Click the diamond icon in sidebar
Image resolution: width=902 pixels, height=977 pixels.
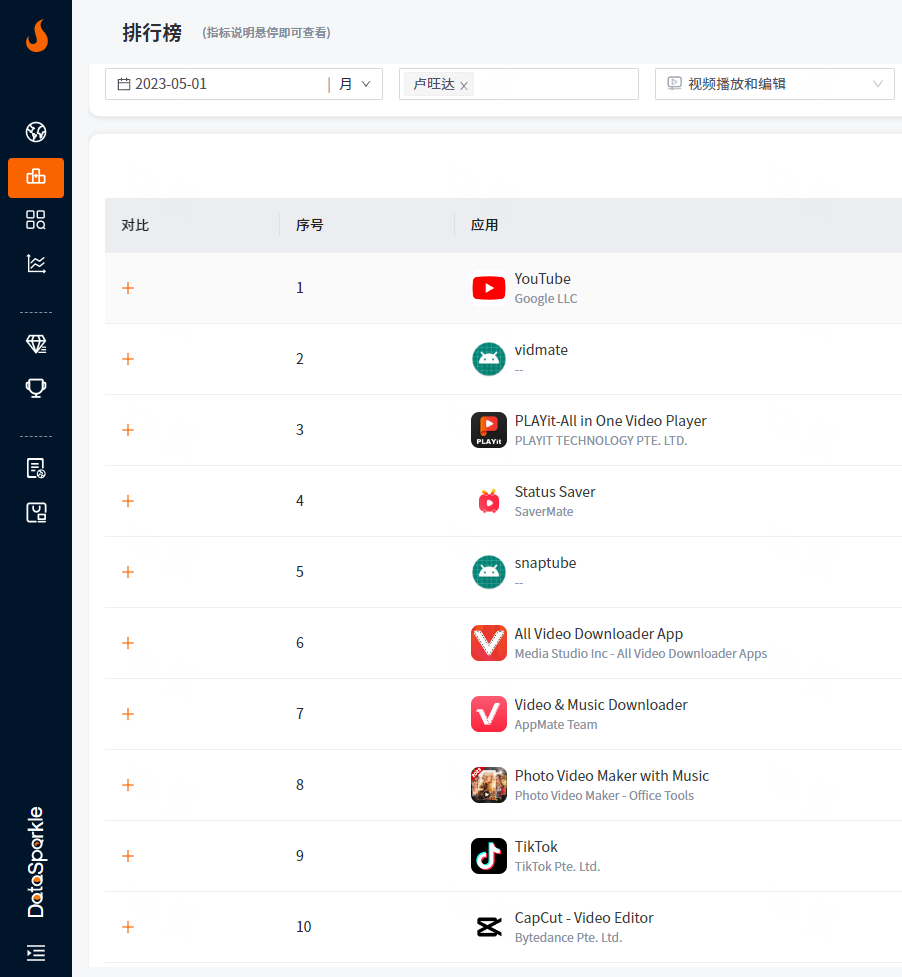[x=36, y=344]
